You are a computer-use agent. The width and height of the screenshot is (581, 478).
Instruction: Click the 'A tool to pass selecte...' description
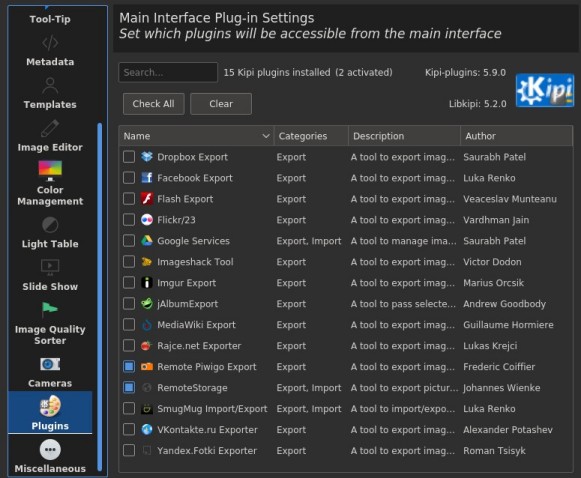[x=403, y=304]
